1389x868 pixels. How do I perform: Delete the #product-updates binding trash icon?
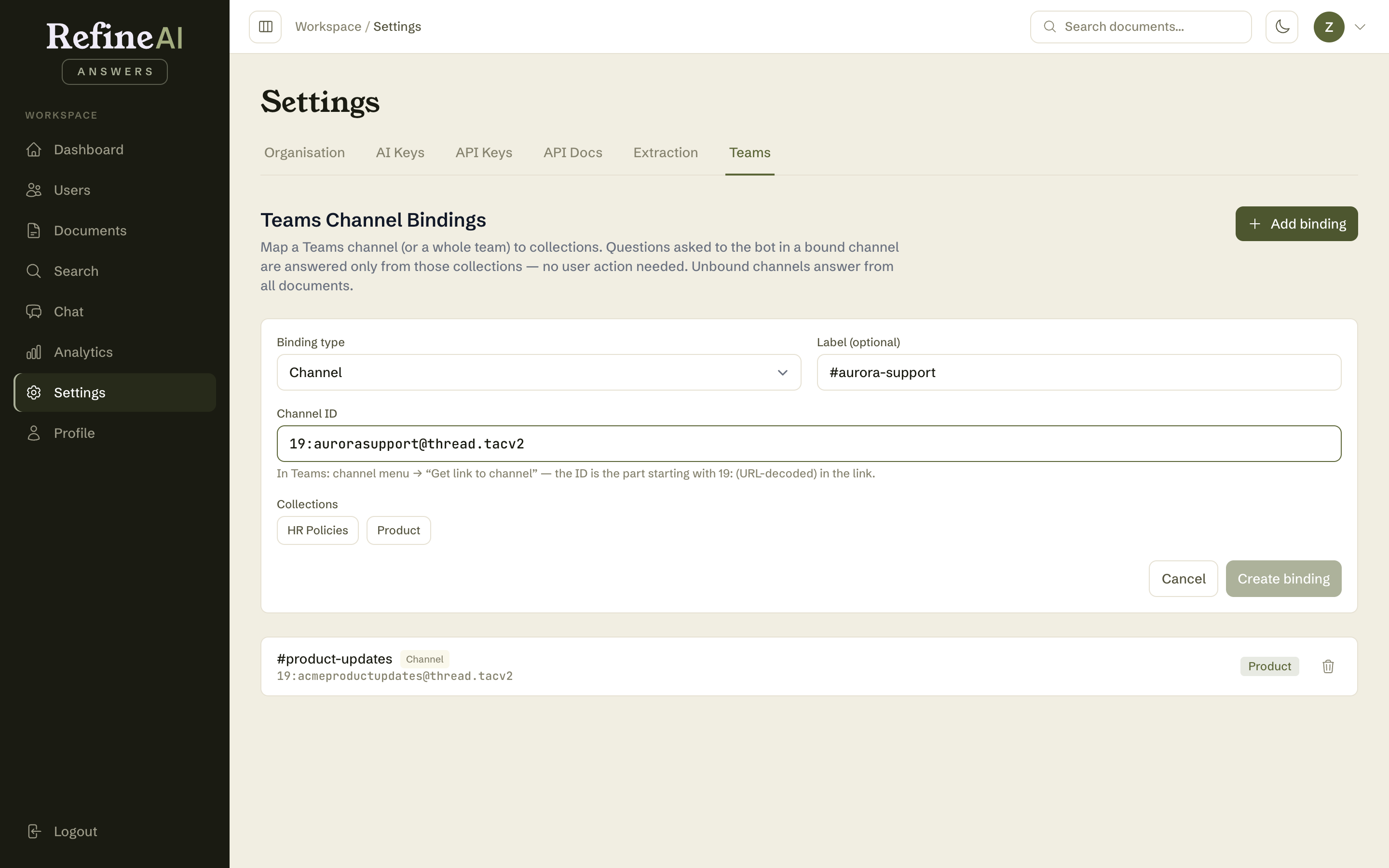[1328, 666]
